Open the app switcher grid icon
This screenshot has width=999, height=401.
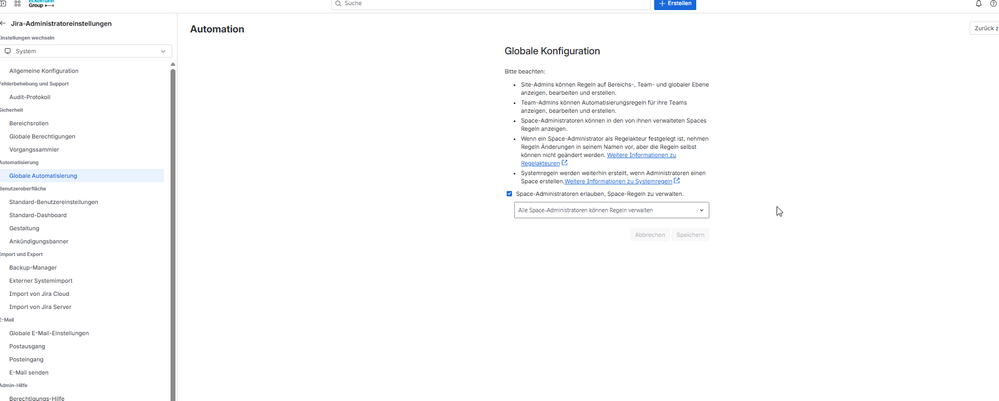(x=18, y=3)
